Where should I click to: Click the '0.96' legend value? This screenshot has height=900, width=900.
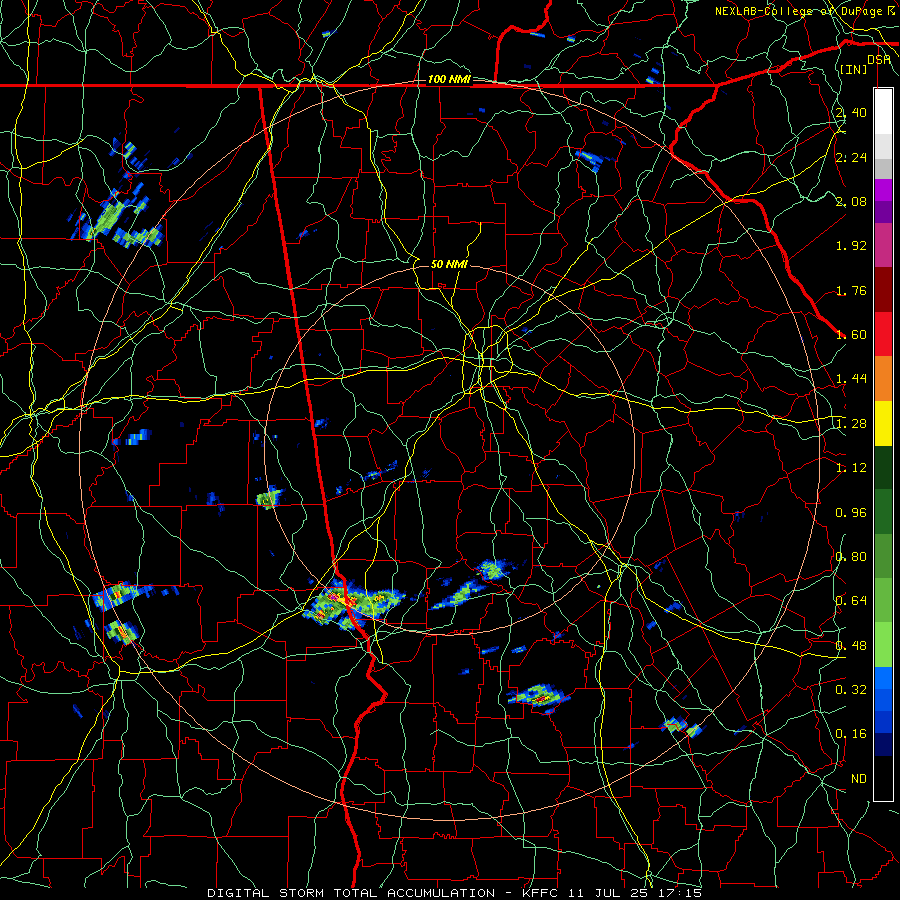point(851,513)
